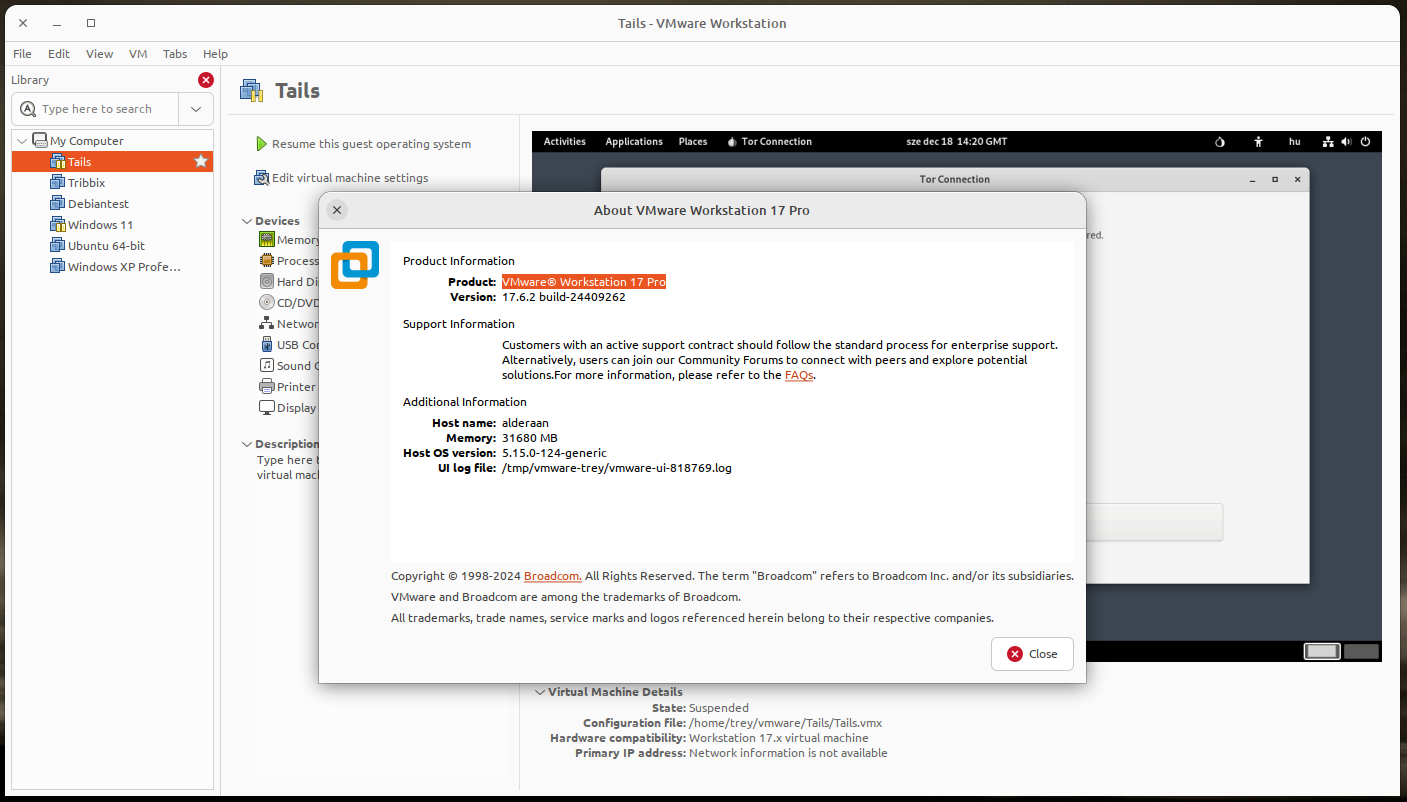Click the Ubuntu 64-bit VM icon
The width and height of the screenshot is (1407, 802).
[58, 245]
